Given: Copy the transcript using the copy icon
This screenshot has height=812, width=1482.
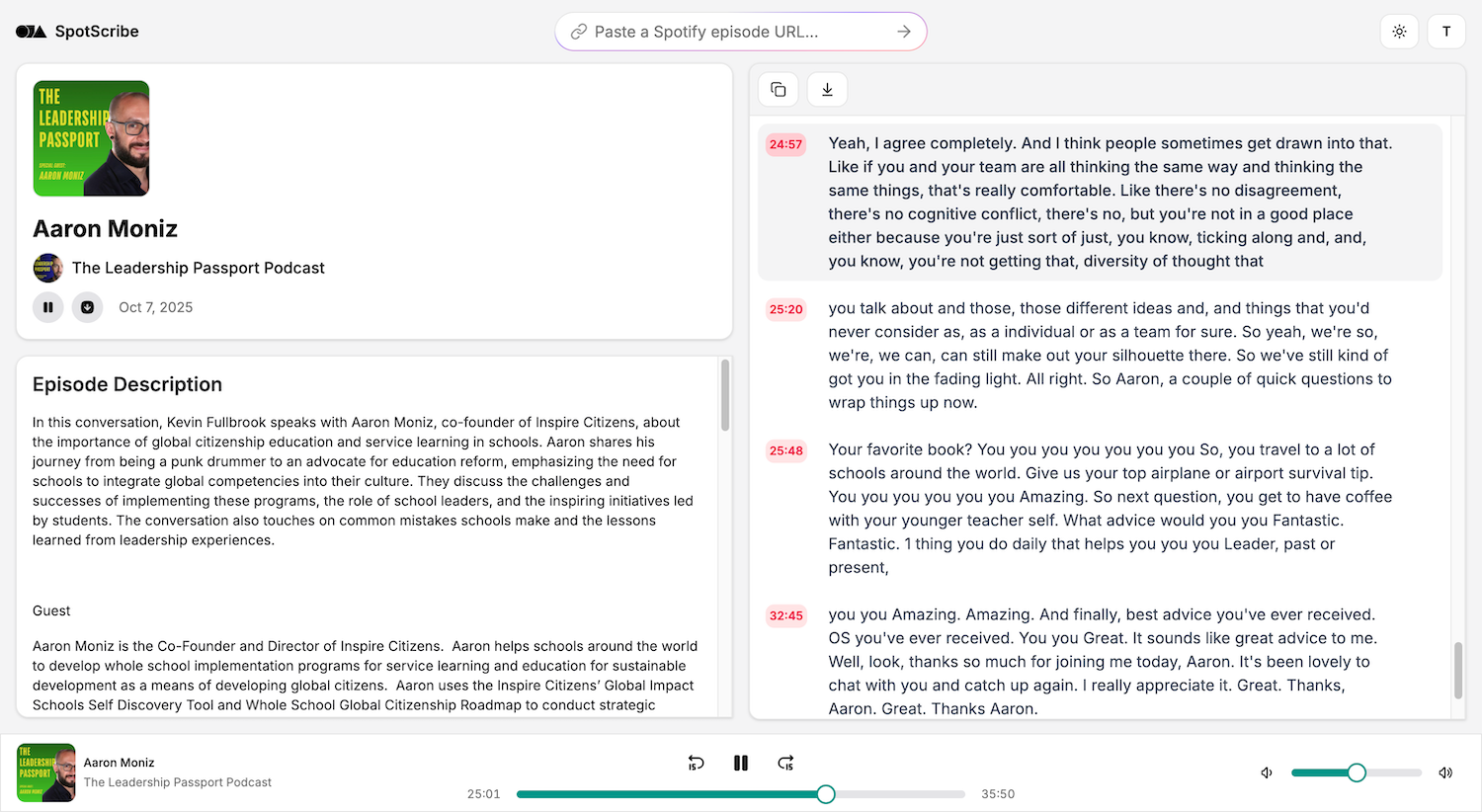Looking at the screenshot, I should point(779,90).
